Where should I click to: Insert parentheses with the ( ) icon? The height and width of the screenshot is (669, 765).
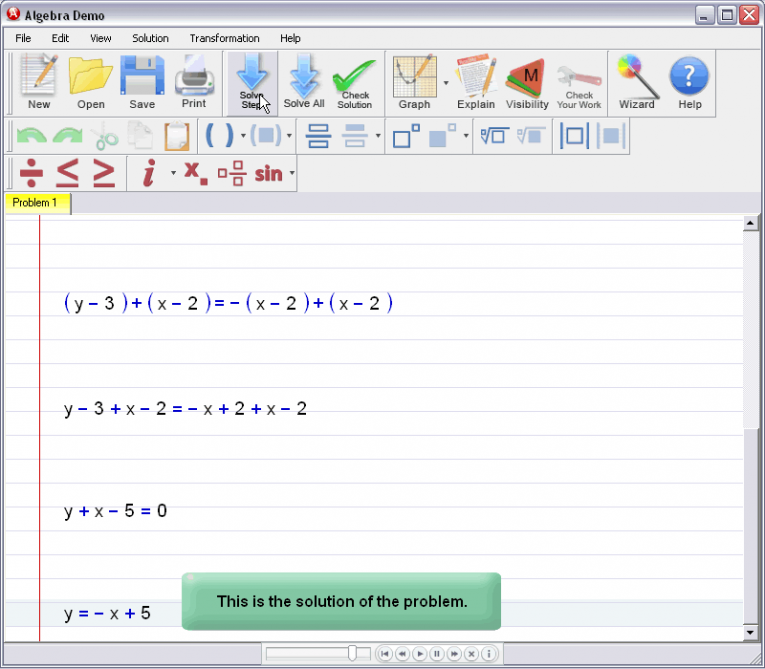tap(220, 135)
